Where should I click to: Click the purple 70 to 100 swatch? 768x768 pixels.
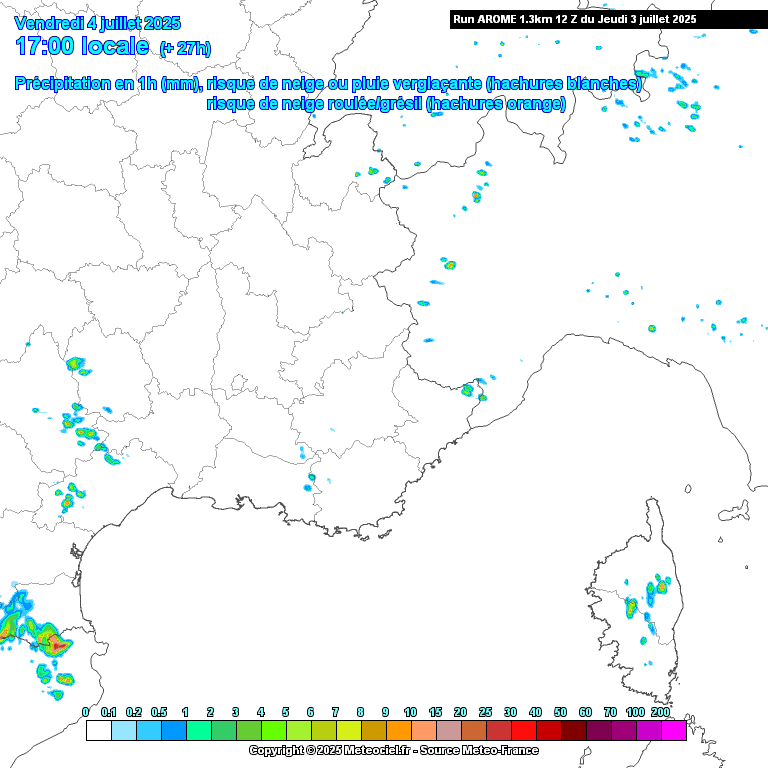coord(624,730)
